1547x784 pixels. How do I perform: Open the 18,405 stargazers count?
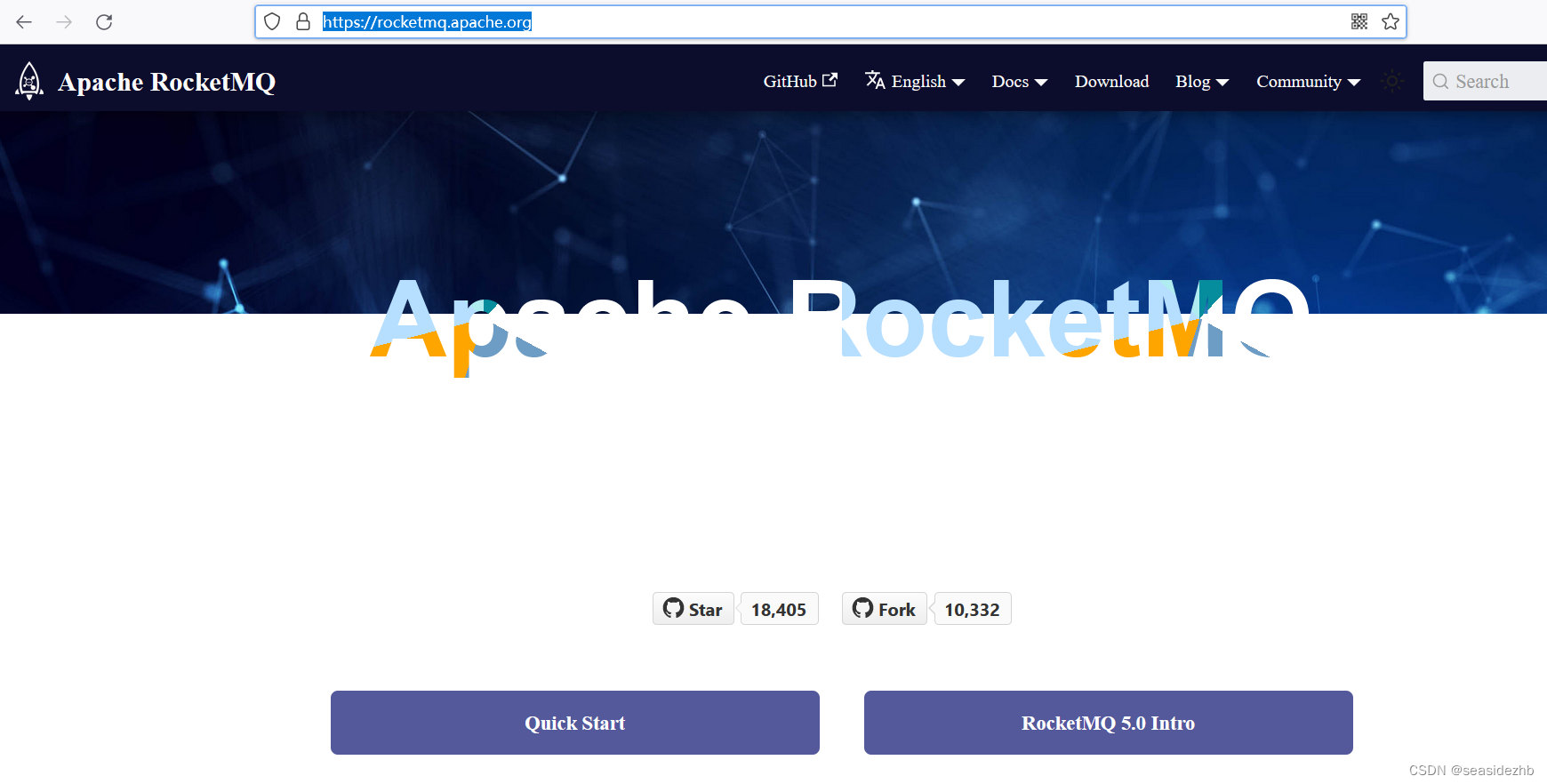779,609
